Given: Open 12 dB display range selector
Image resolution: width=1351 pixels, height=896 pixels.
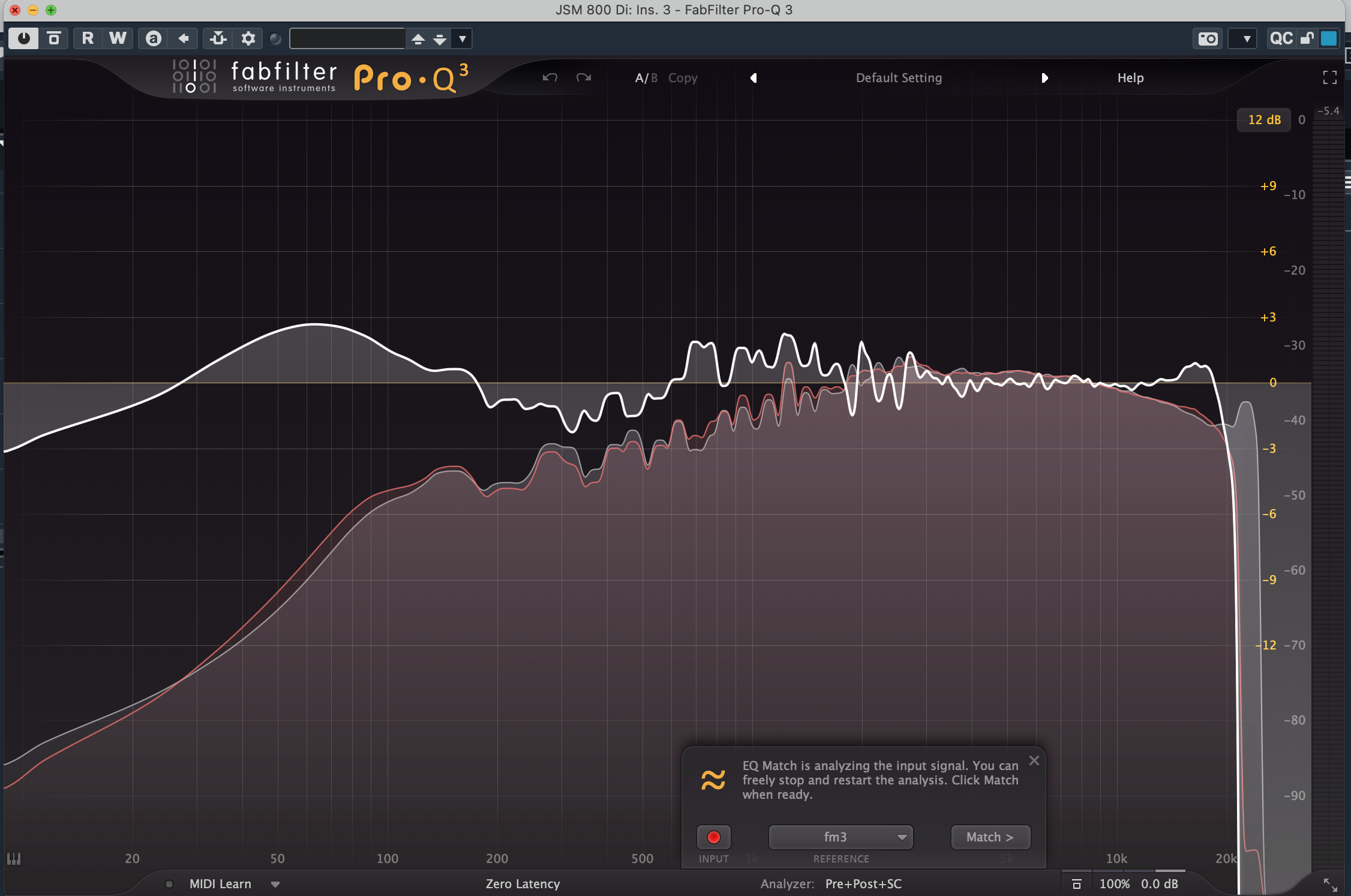Looking at the screenshot, I should click(1264, 120).
